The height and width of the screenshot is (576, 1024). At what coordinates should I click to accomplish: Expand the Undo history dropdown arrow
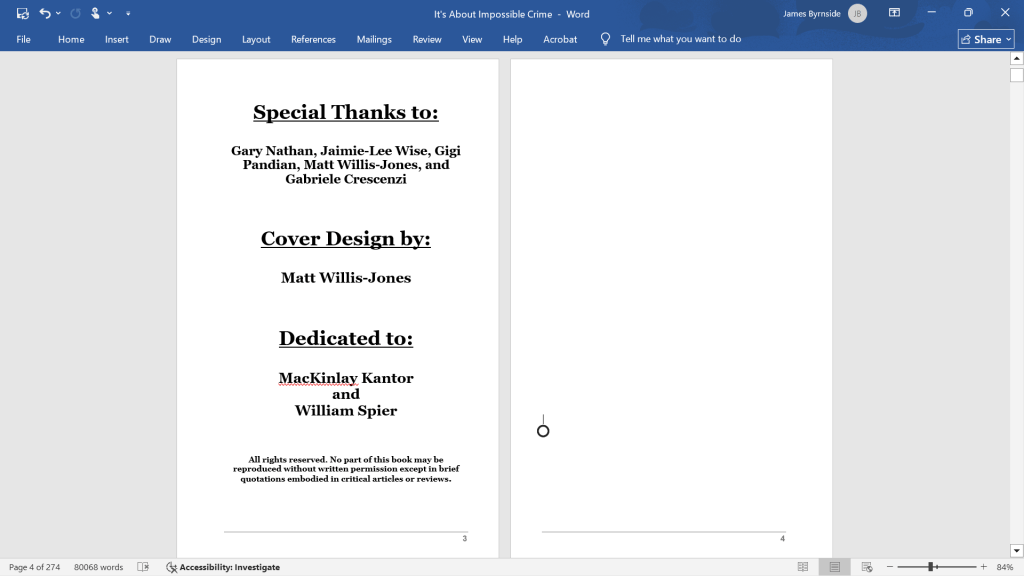coord(59,14)
